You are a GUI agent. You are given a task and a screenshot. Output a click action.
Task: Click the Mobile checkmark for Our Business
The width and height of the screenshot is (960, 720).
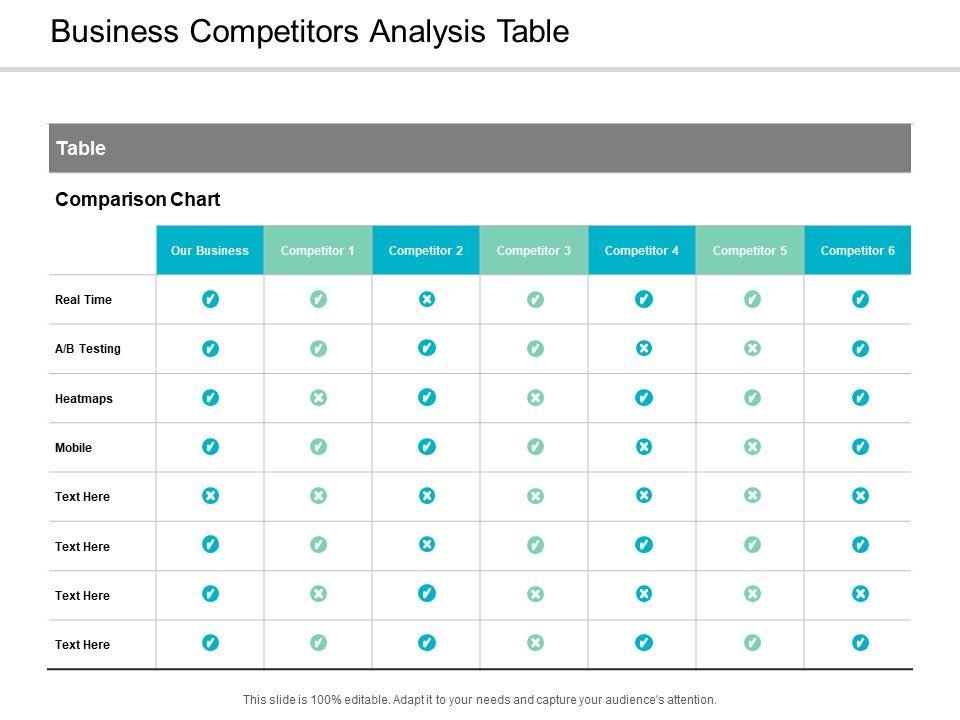[x=210, y=447]
